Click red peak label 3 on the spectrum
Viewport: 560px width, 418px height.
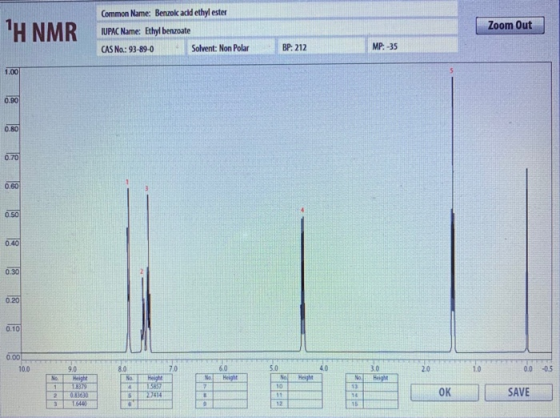pyautogui.click(x=146, y=189)
